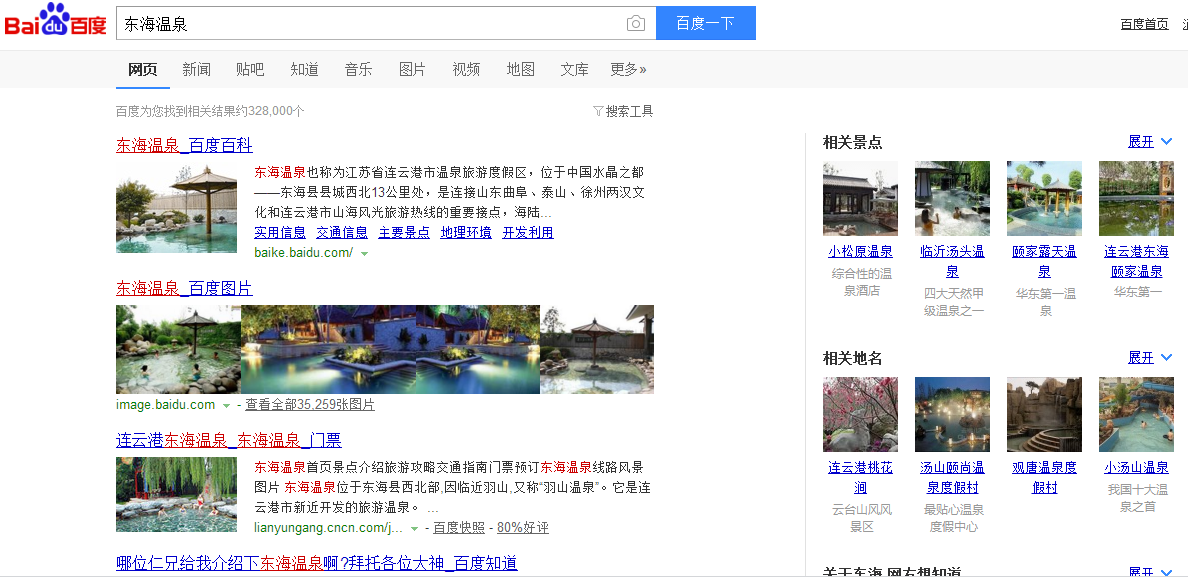Open the 临沂汤头温泉 link
The width and height of the screenshot is (1188, 577).
click(x=952, y=261)
